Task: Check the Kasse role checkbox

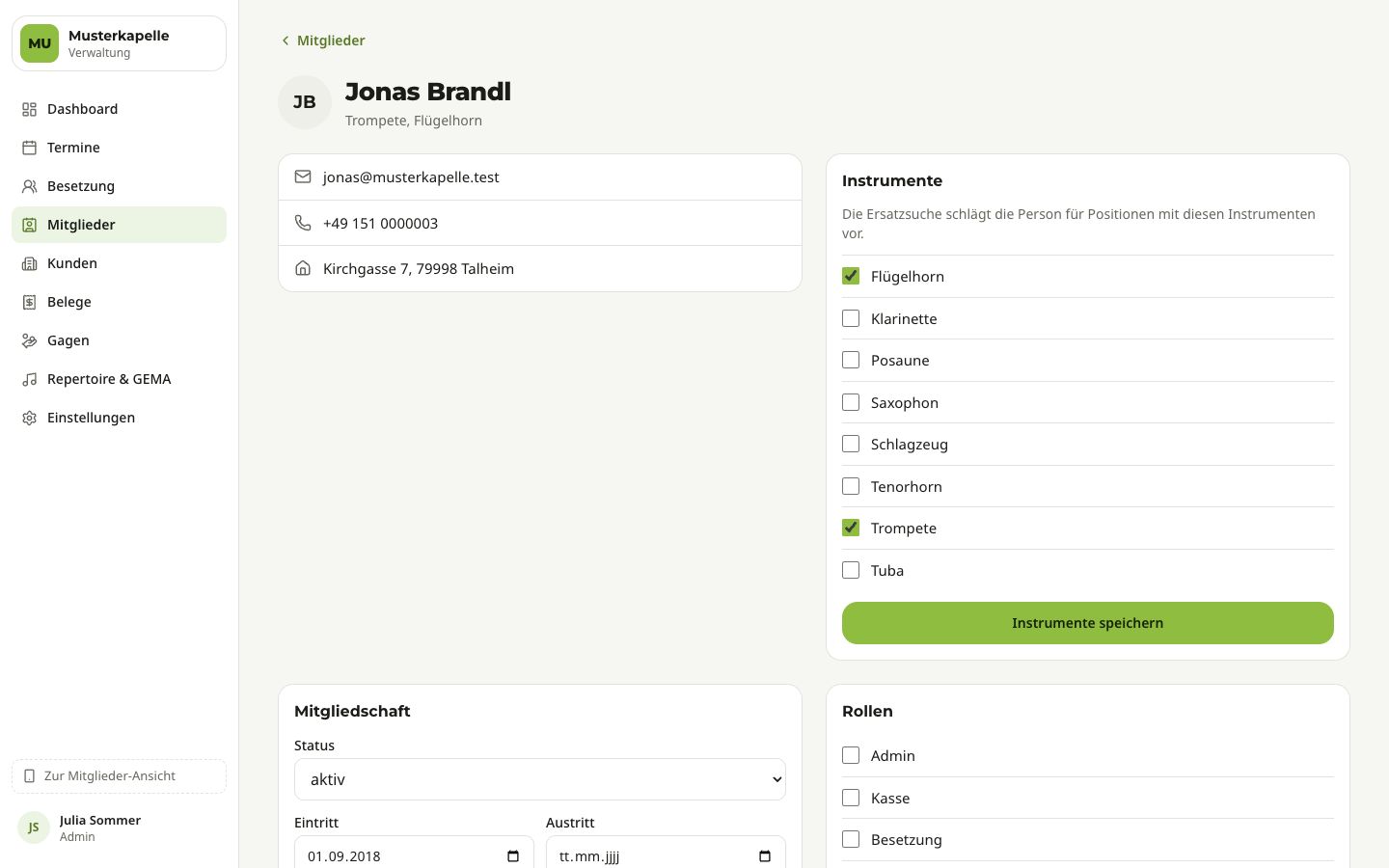Action: (x=851, y=798)
